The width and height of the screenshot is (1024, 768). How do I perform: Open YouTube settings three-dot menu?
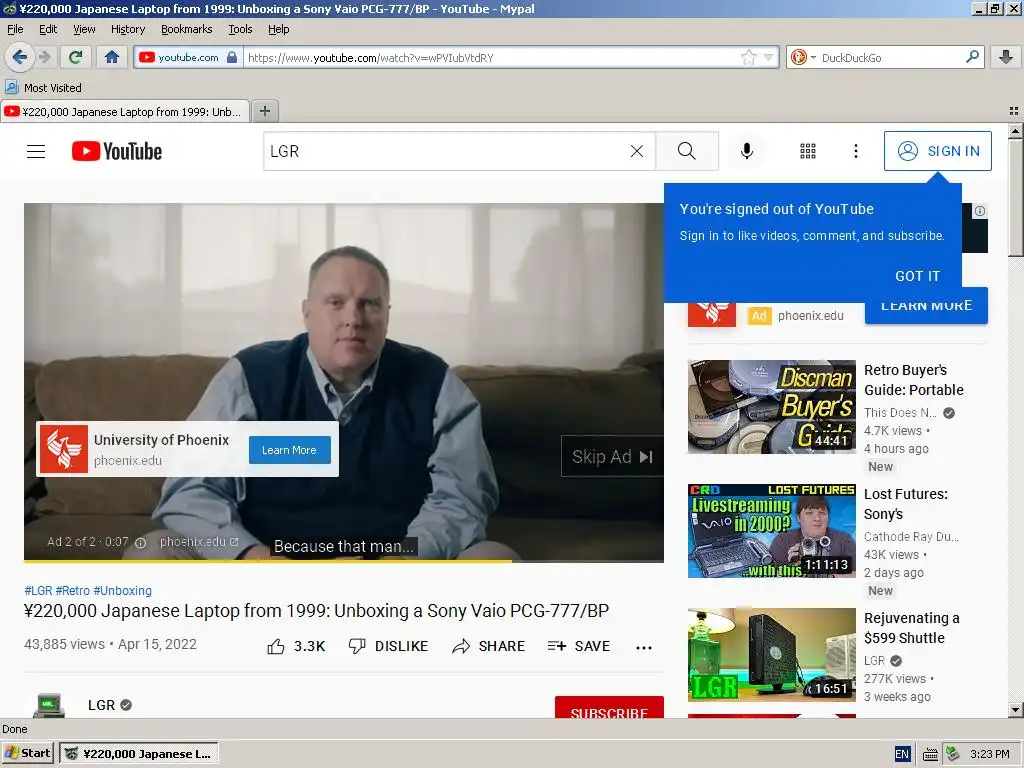[856, 152]
